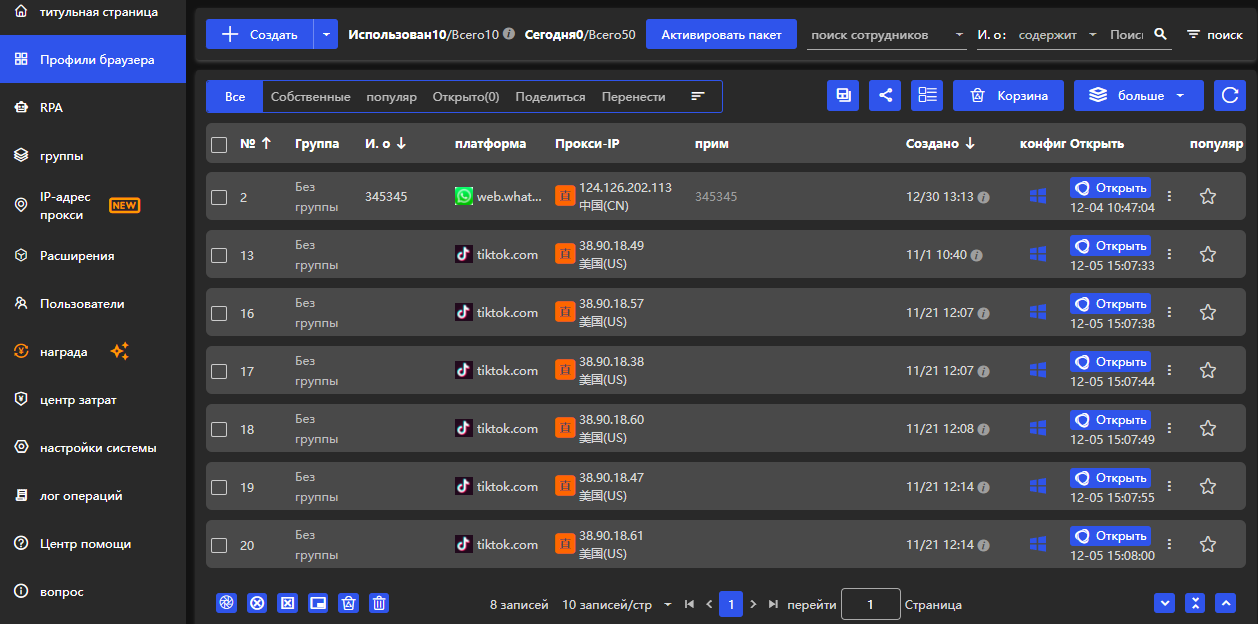Click Открыть for profile 2
This screenshot has height=624, width=1258.
1110,188
